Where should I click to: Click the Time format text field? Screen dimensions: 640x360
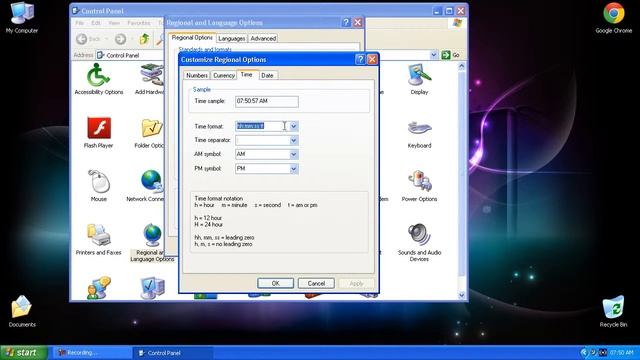click(262, 126)
